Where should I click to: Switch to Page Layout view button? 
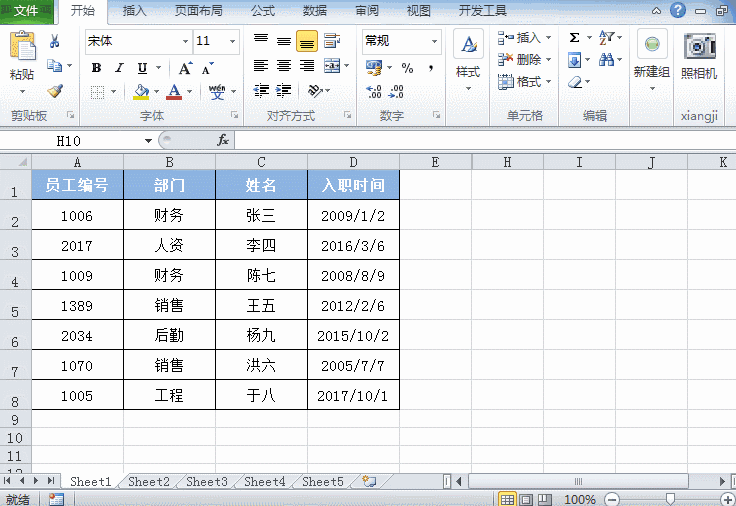pyautogui.click(x=525, y=499)
